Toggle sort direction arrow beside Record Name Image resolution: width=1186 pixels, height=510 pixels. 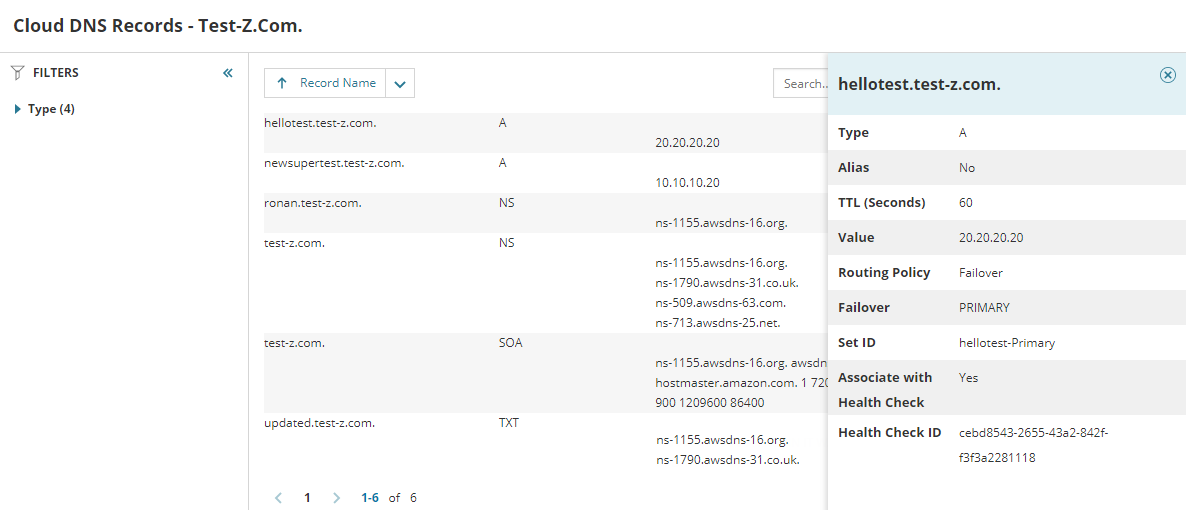[282, 84]
